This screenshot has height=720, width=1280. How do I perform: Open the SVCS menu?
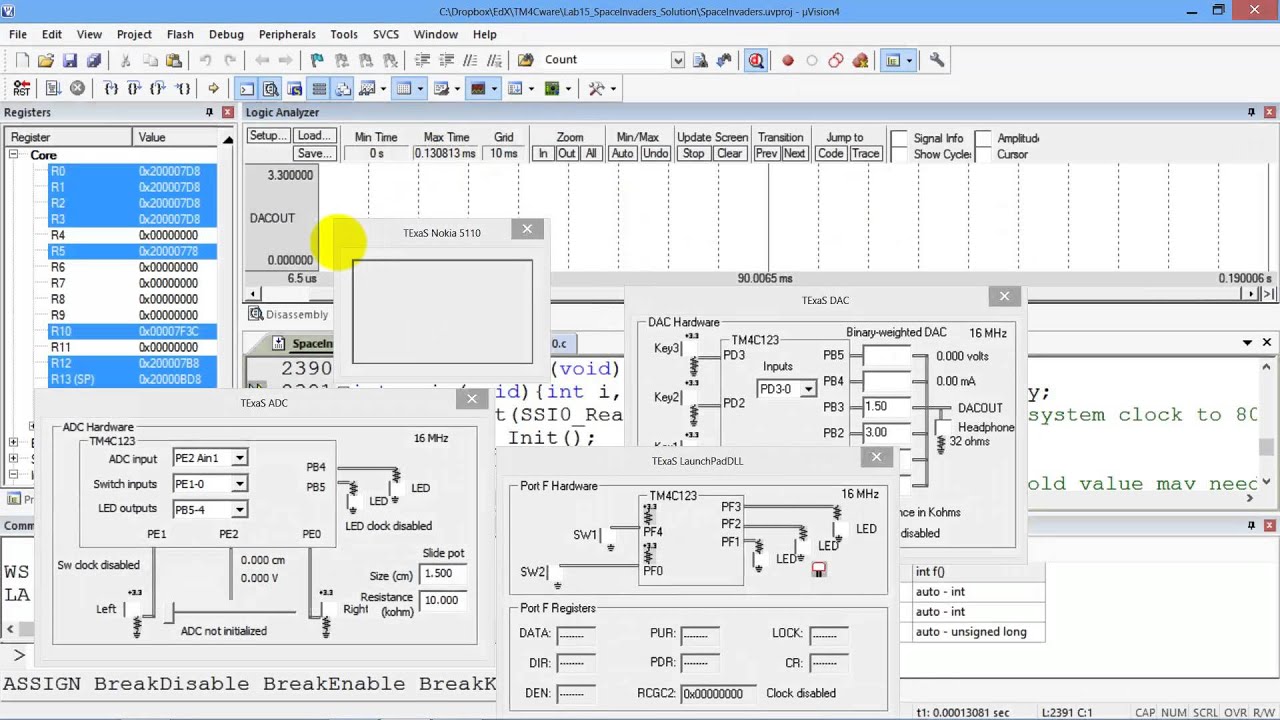(x=386, y=34)
